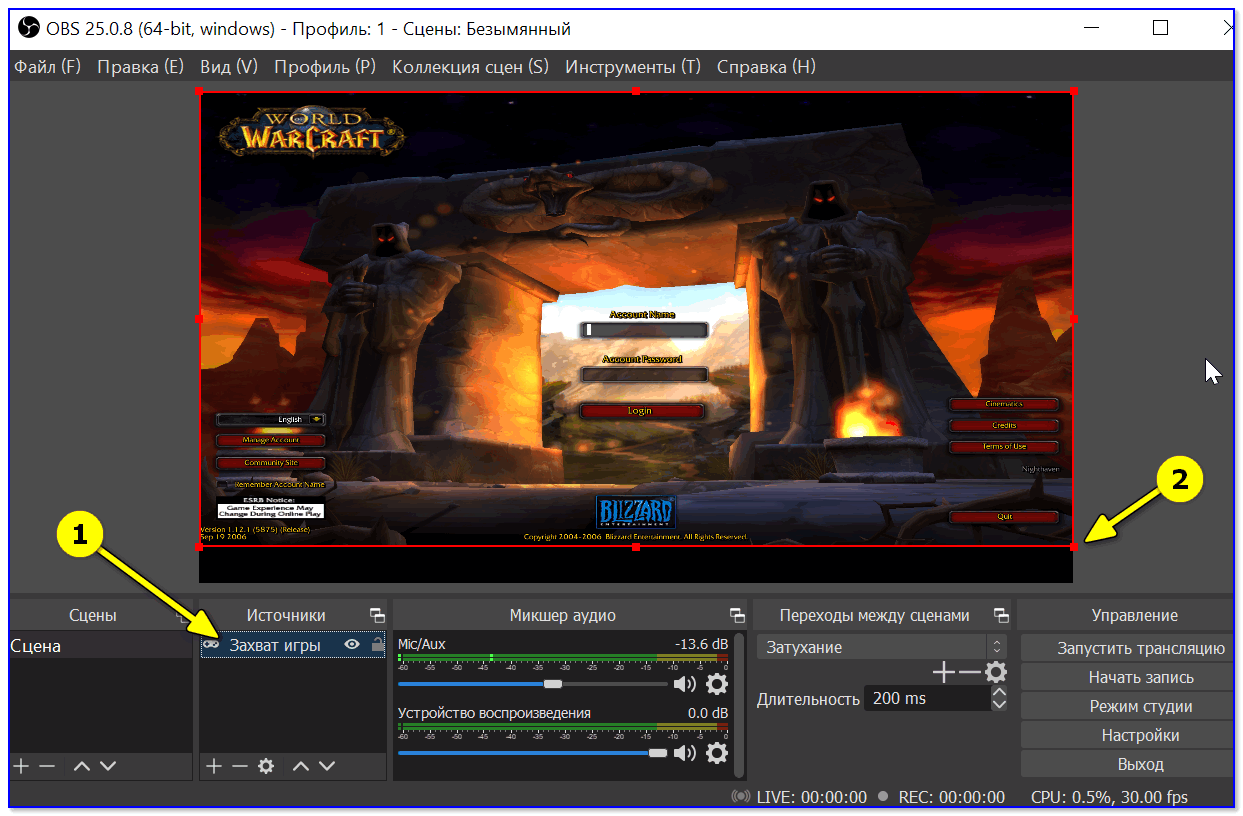Open the Профиль (P) menu
The height and width of the screenshot is (816, 1243).
point(325,67)
